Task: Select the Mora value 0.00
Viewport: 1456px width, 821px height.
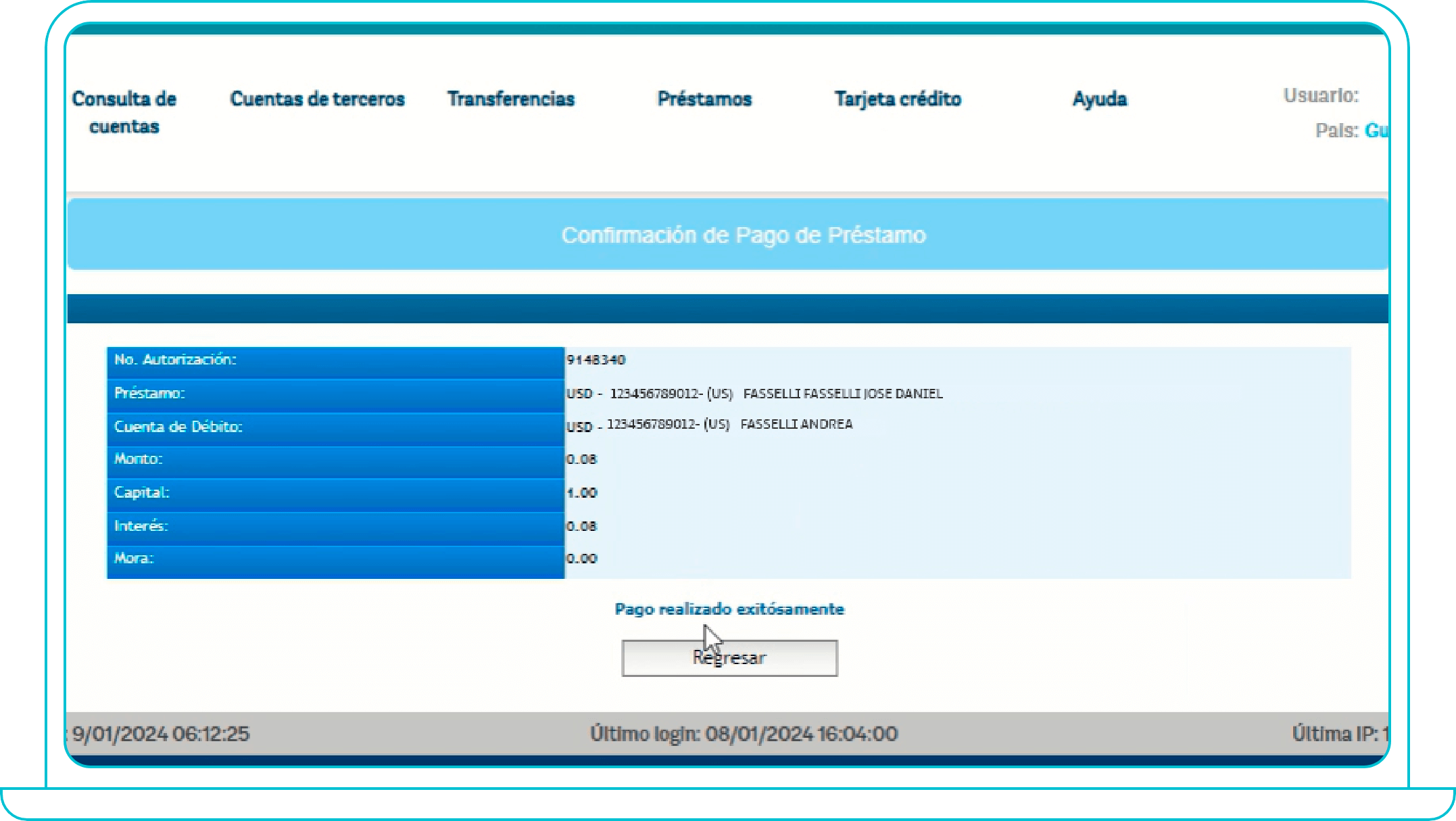Action: (x=581, y=559)
